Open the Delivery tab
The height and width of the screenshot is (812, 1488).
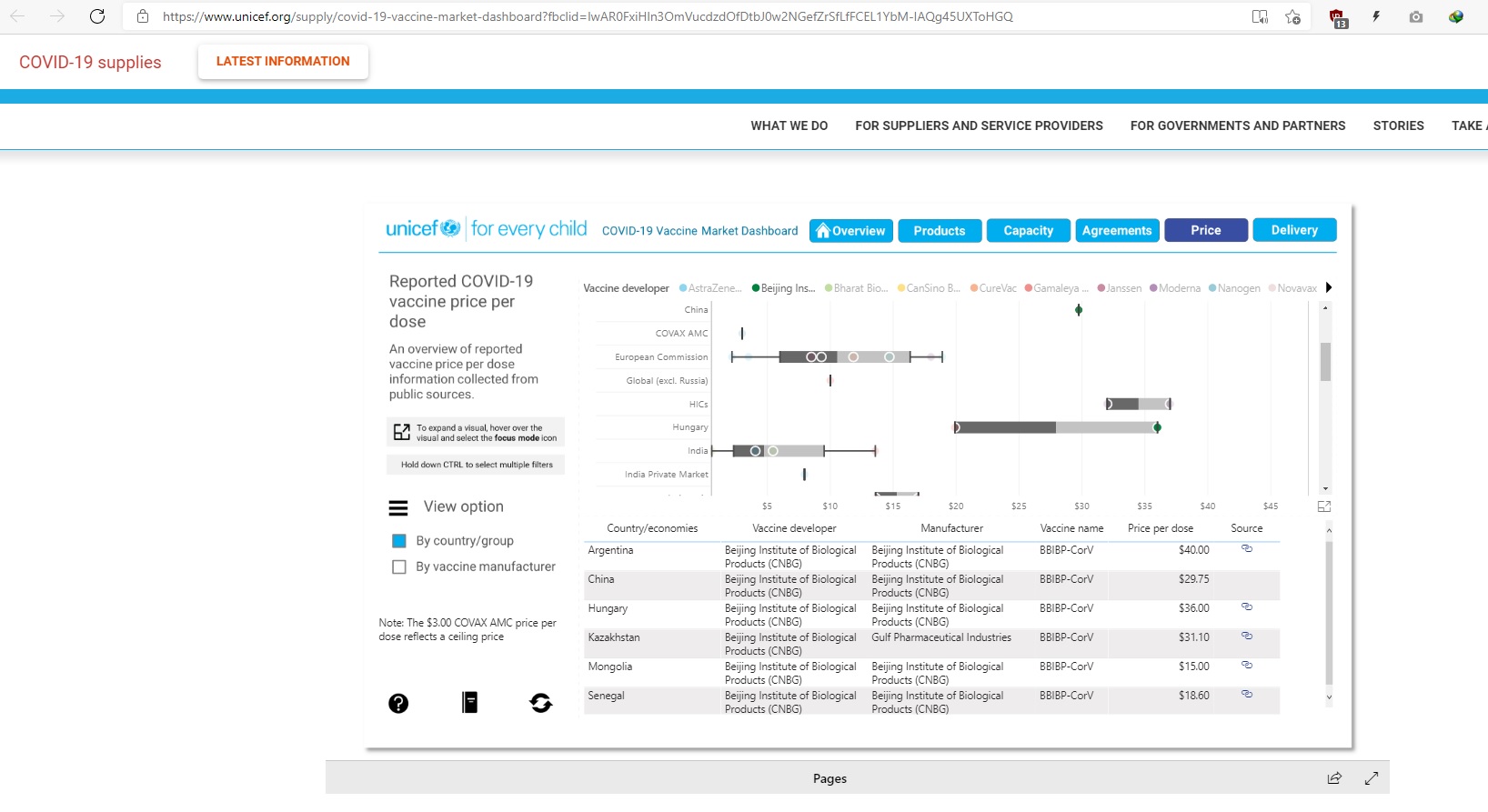[x=1294, y=230]
